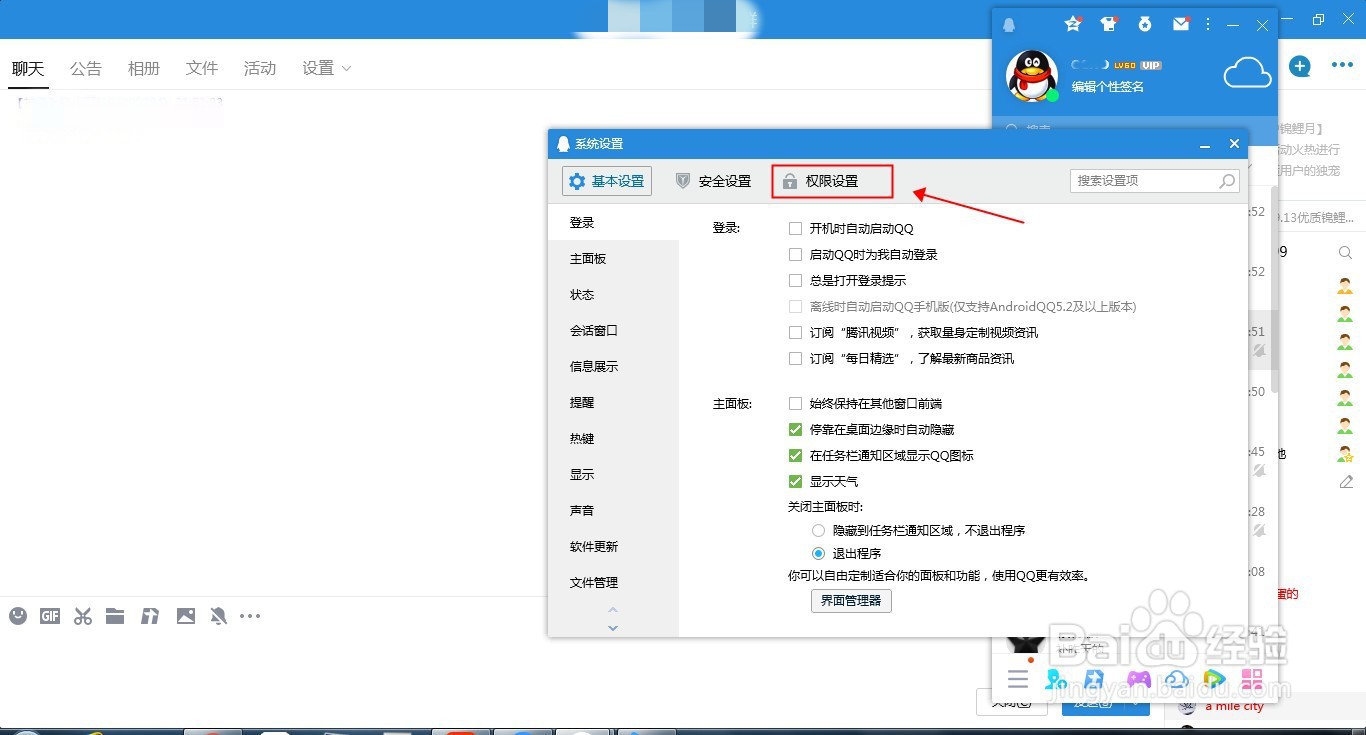The width and height of the screenshot is (1366, 735).
Task: Click the 界面管理器 button
Action: pyautogui.click(x=851, y=601)
